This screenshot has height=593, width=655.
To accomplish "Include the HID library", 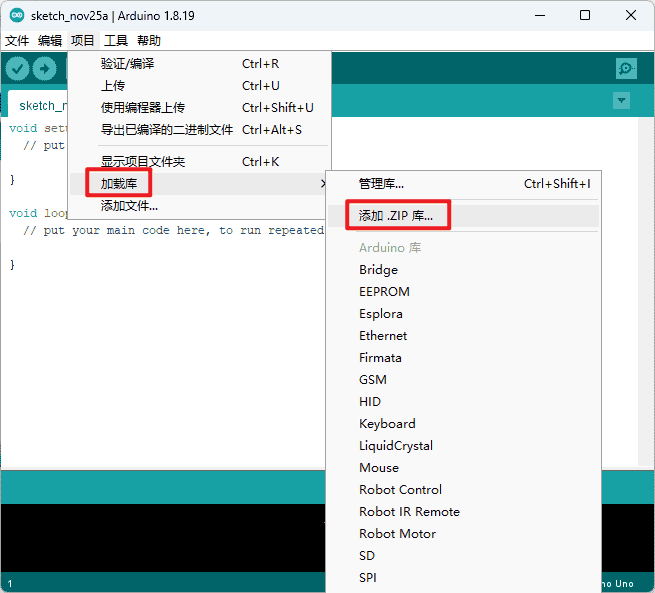I will tap(463, 402).
